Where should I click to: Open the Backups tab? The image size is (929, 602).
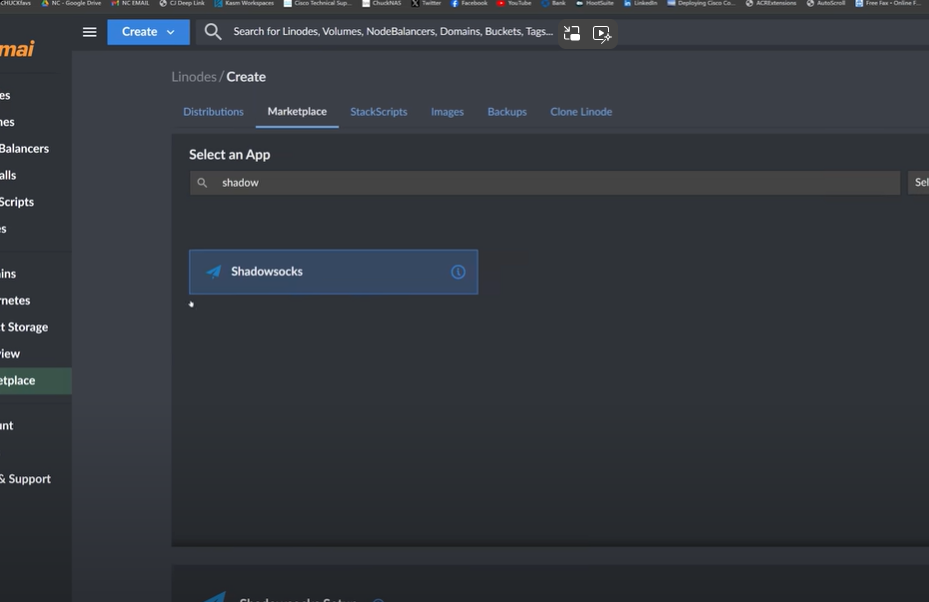(x=507, y=111)
